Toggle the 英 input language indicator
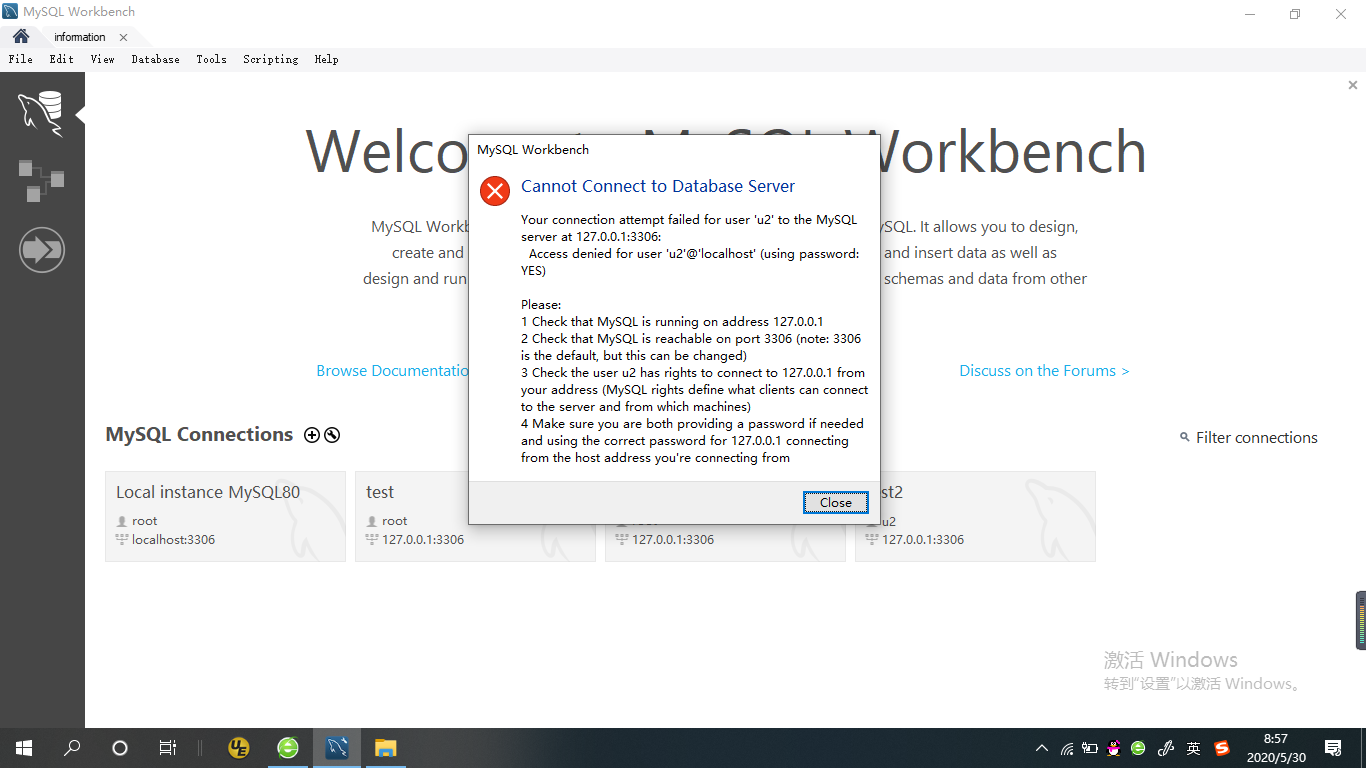 pos(1193,748)
